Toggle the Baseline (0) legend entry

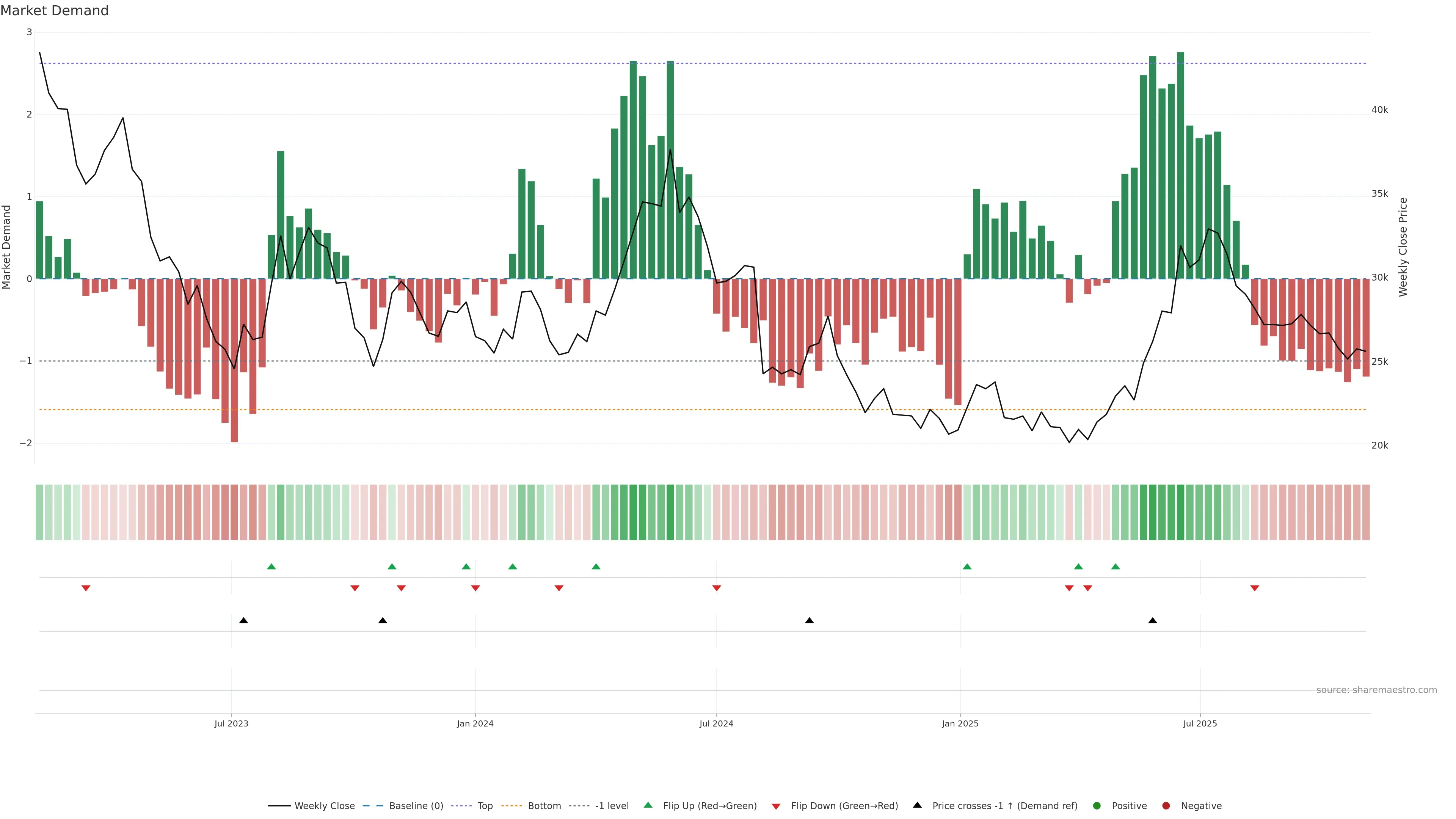416,805
